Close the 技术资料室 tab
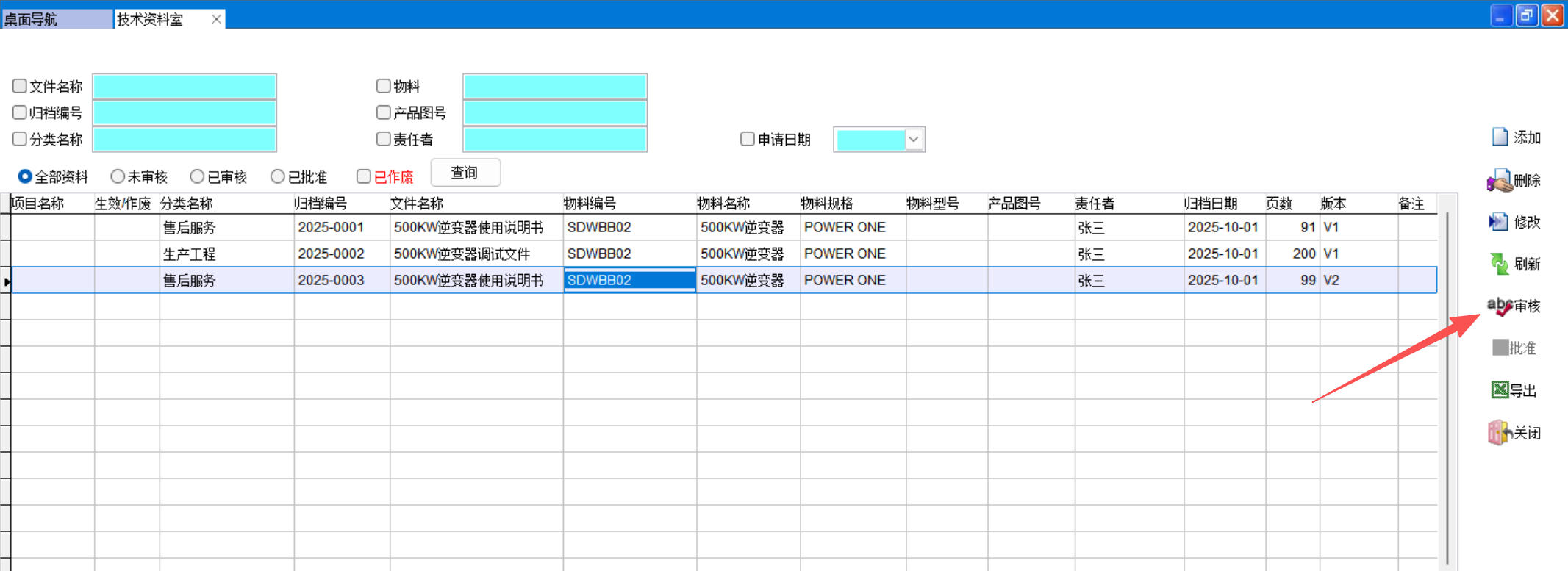This screenshot has width=1568, height=571. point(216,19)
